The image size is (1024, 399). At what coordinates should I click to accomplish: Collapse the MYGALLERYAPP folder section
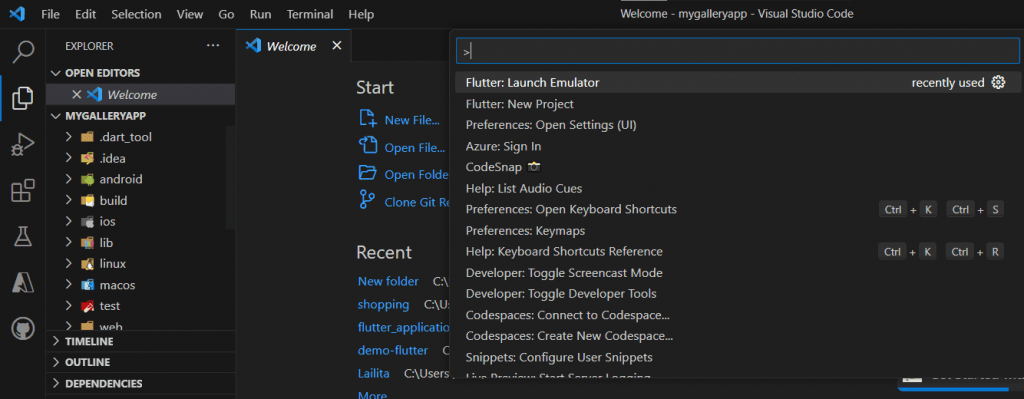[56, 116]
